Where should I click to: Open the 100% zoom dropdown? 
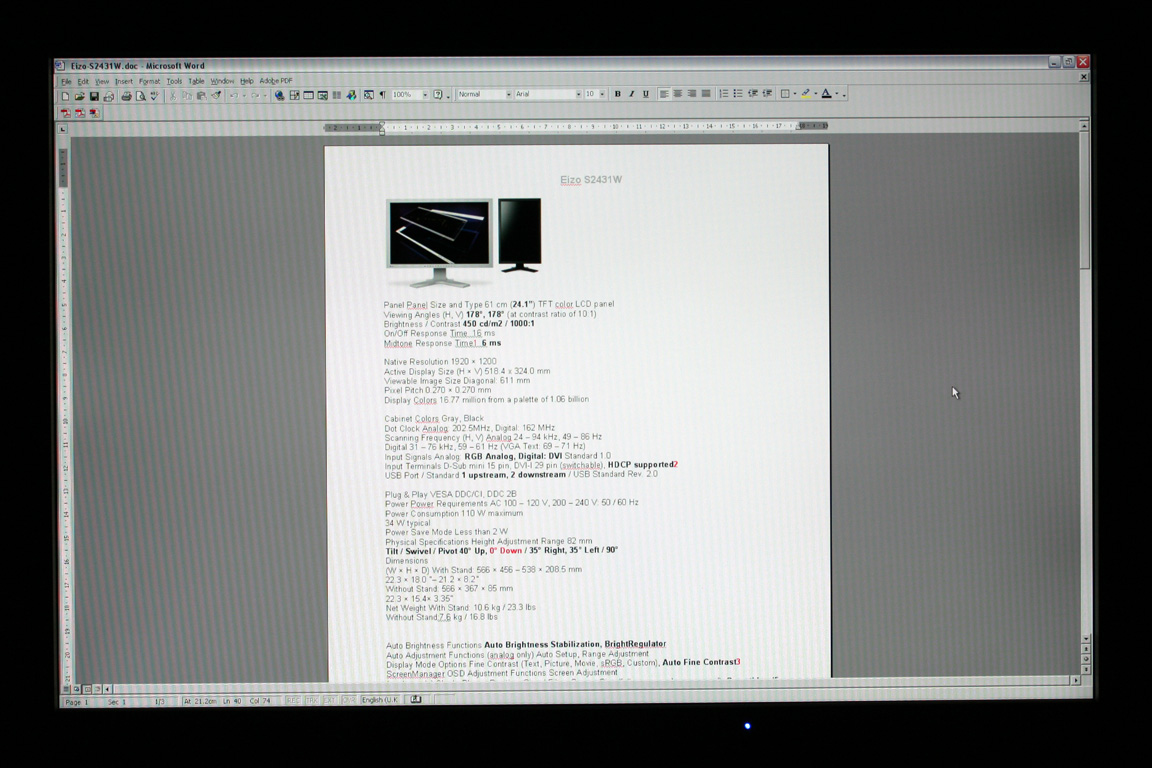[425, 95]
